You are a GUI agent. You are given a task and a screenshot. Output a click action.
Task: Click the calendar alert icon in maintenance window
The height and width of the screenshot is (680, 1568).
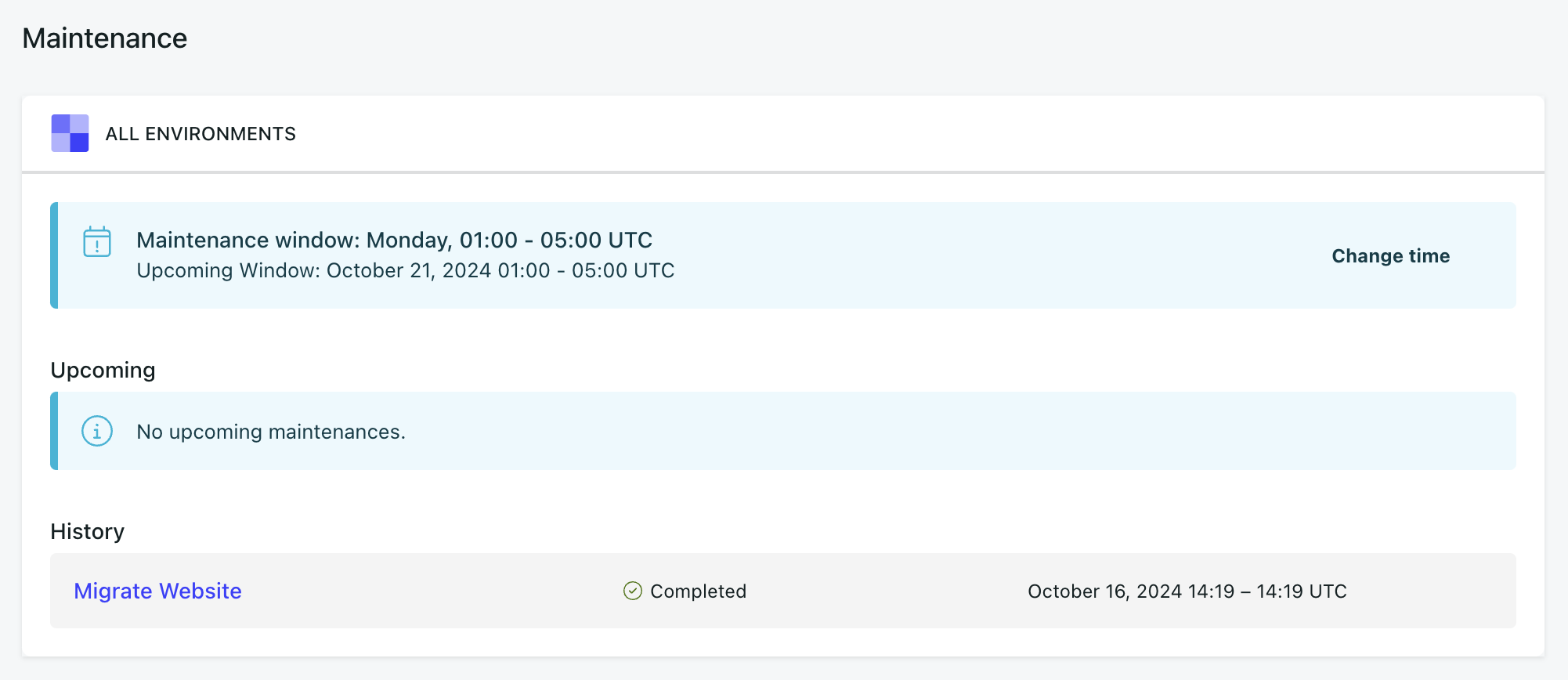[x=97, y=242]
